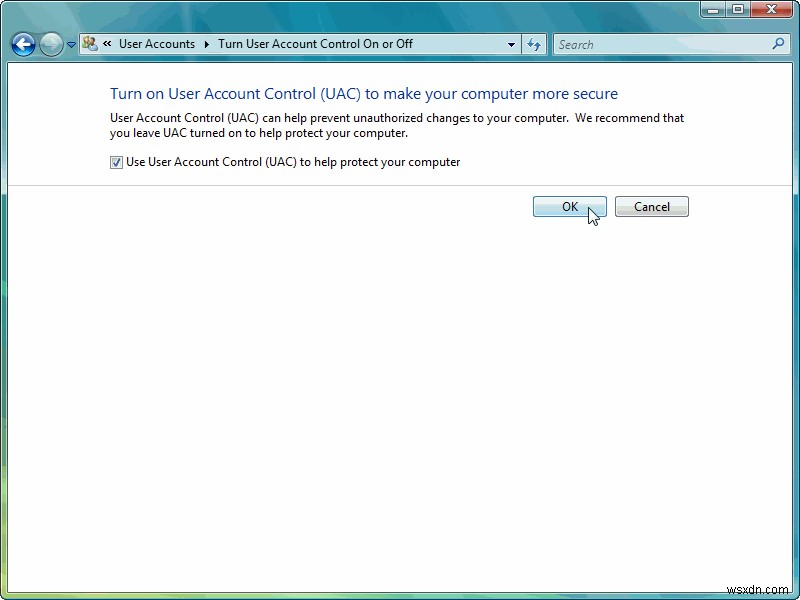Click the double-chevron overflow icon in breadcrumb bar
The width and height of the screenshot is (800, 600).
(106, 44)
